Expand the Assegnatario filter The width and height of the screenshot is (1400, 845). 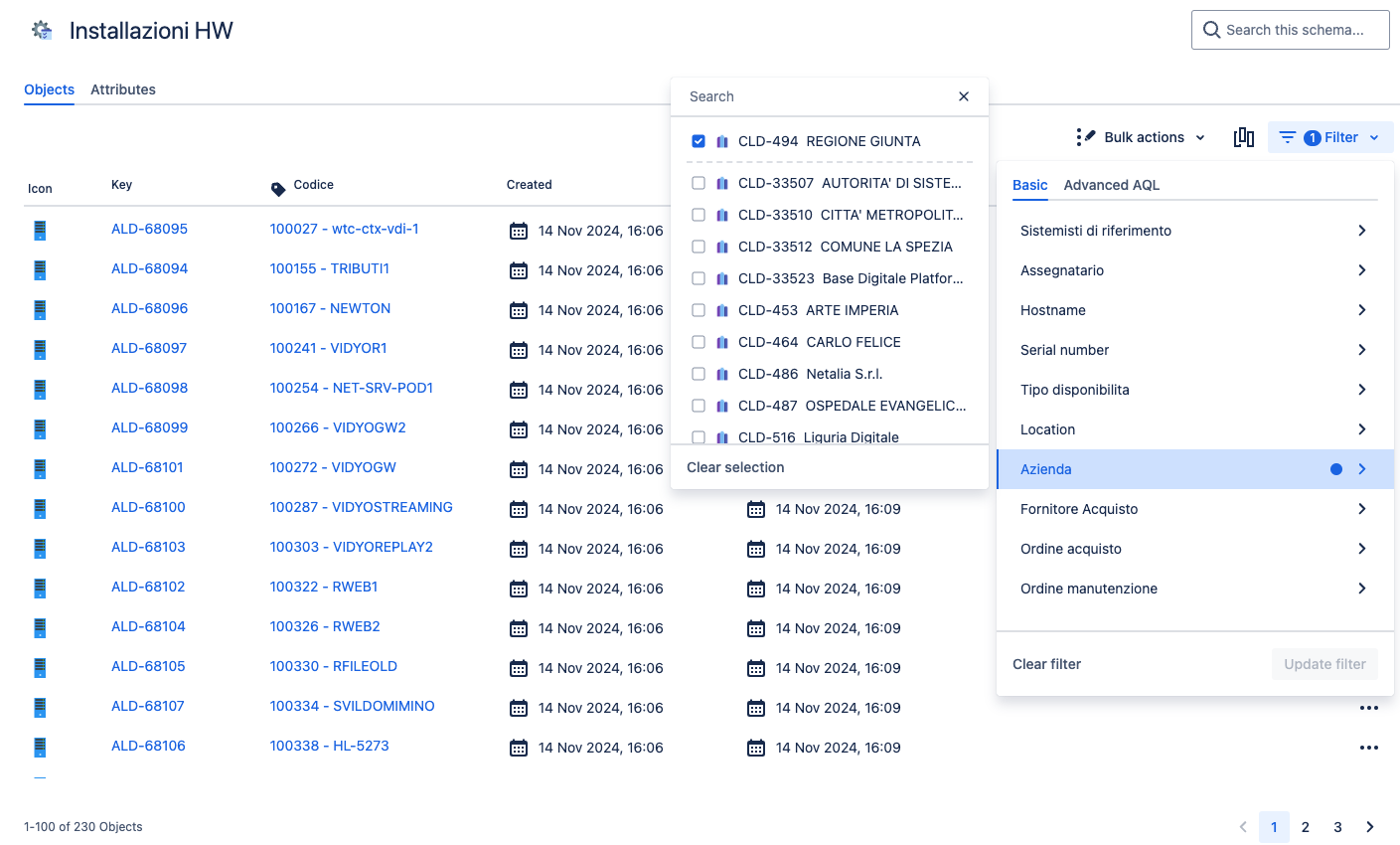click(x=1195, y=270)
